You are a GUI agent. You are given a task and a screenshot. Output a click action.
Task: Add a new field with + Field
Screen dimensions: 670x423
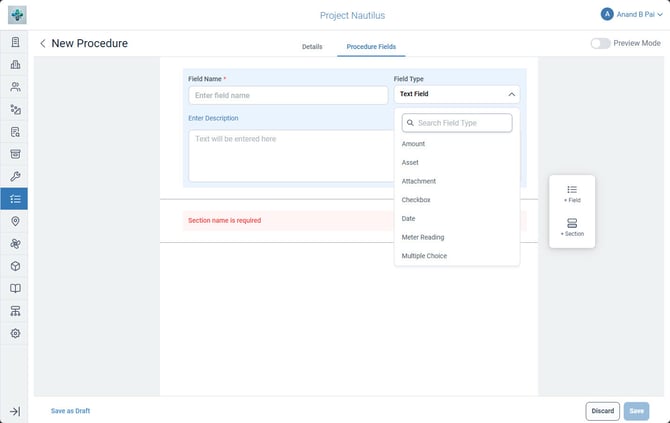tap(572, 194)
